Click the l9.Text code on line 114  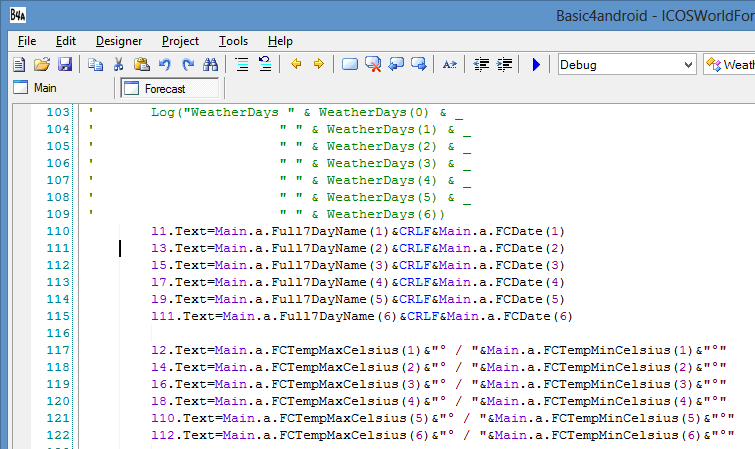coord(179,299)
